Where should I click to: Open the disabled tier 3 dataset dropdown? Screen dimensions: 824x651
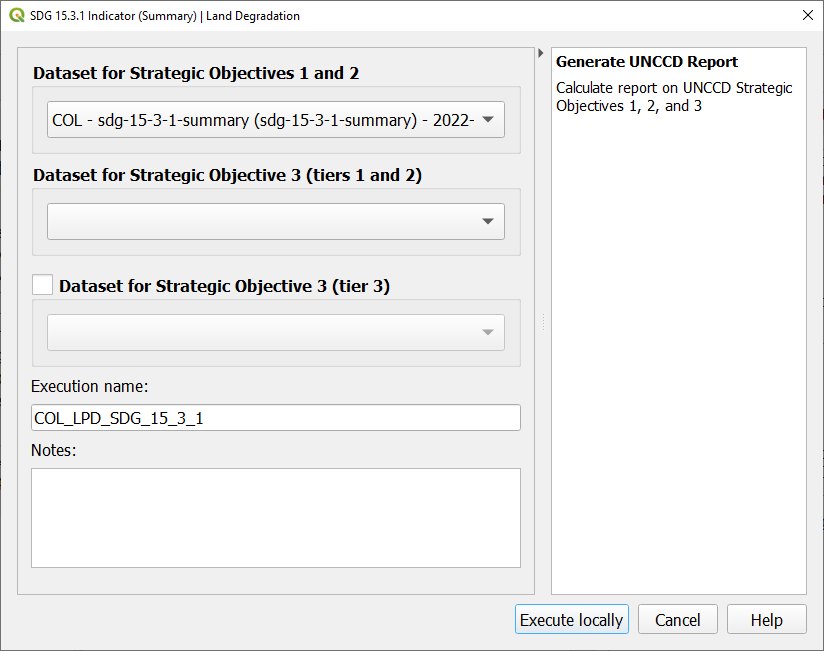(x=275, y=333)
